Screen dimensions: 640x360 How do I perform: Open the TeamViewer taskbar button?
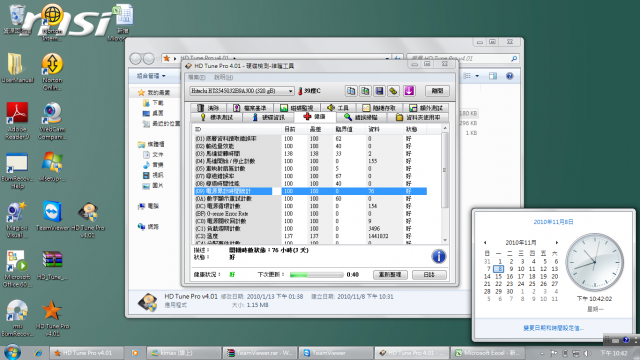[336, 353]
